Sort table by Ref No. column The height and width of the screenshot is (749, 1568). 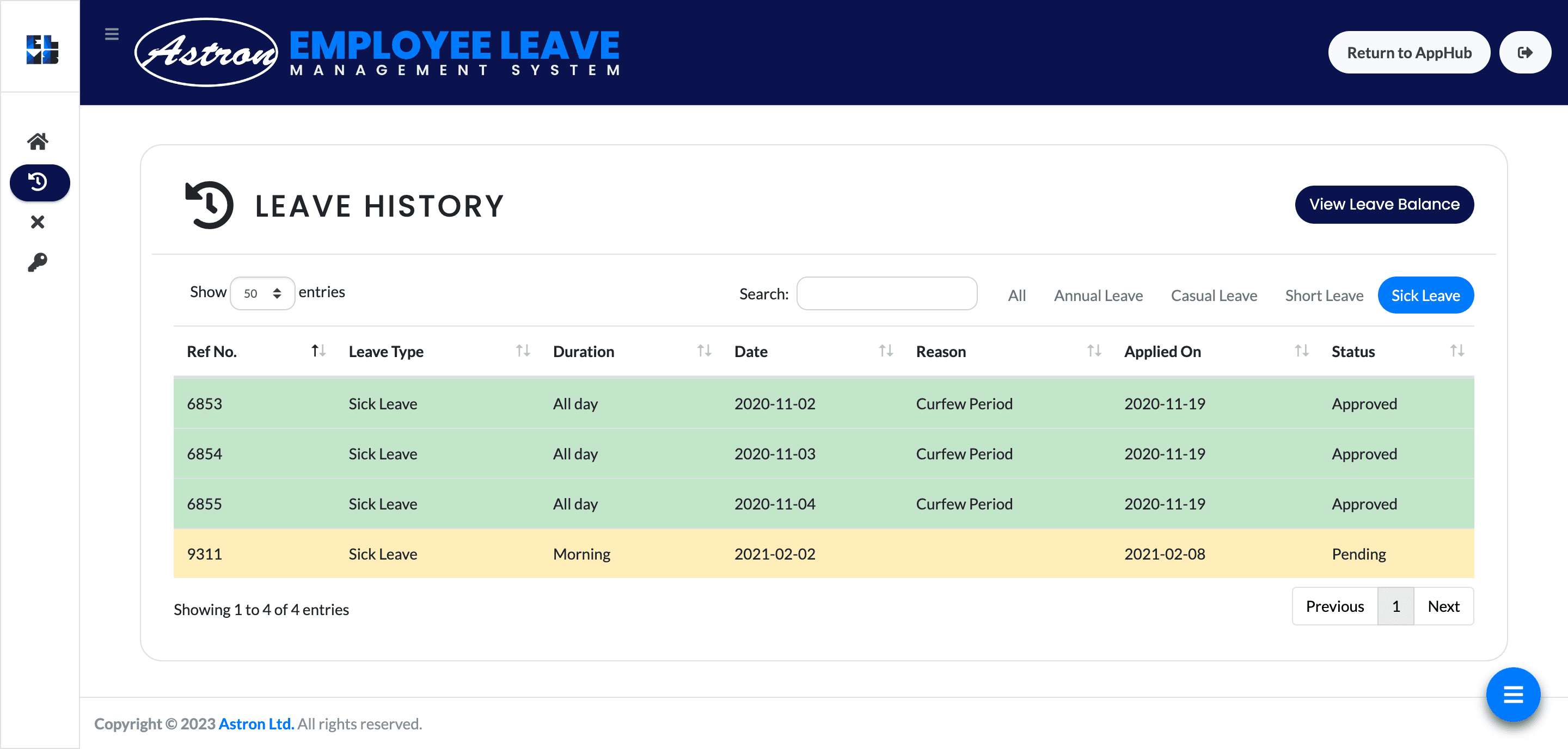pos(318,351)
